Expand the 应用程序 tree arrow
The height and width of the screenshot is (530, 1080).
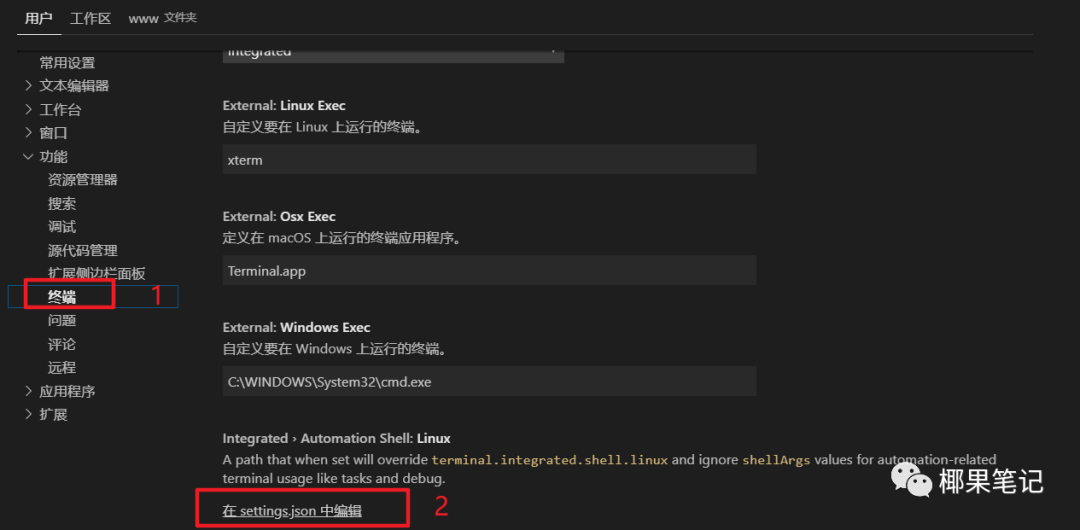pyautogui.click(x=28, y=391)
